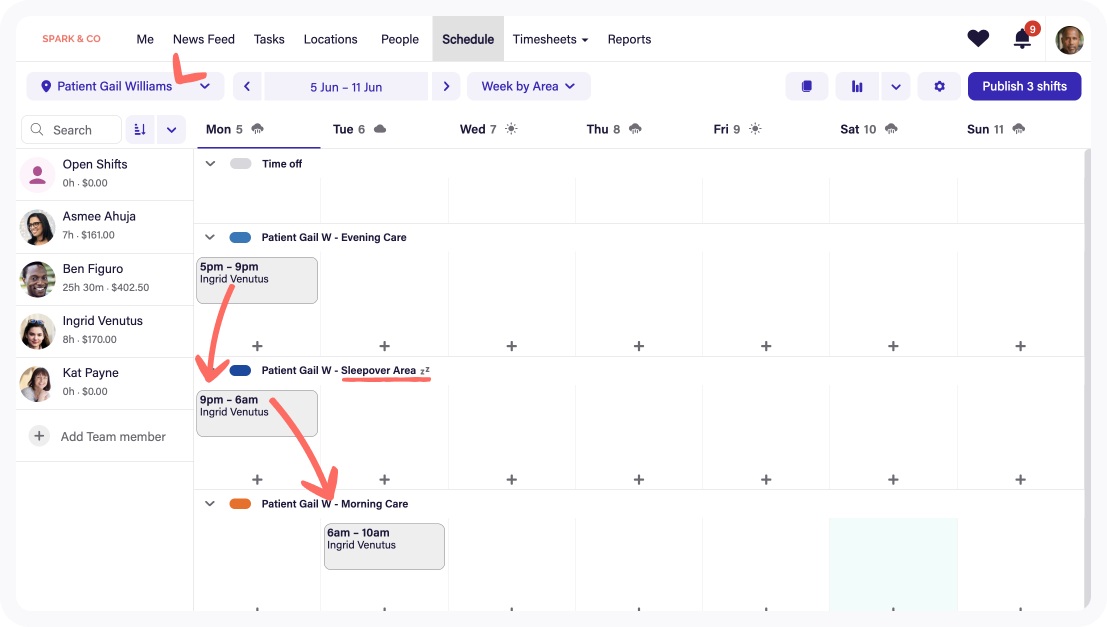Click the copy shifts icon
The width and height of the screenshot is (1107, 627).
coord(806,87)
